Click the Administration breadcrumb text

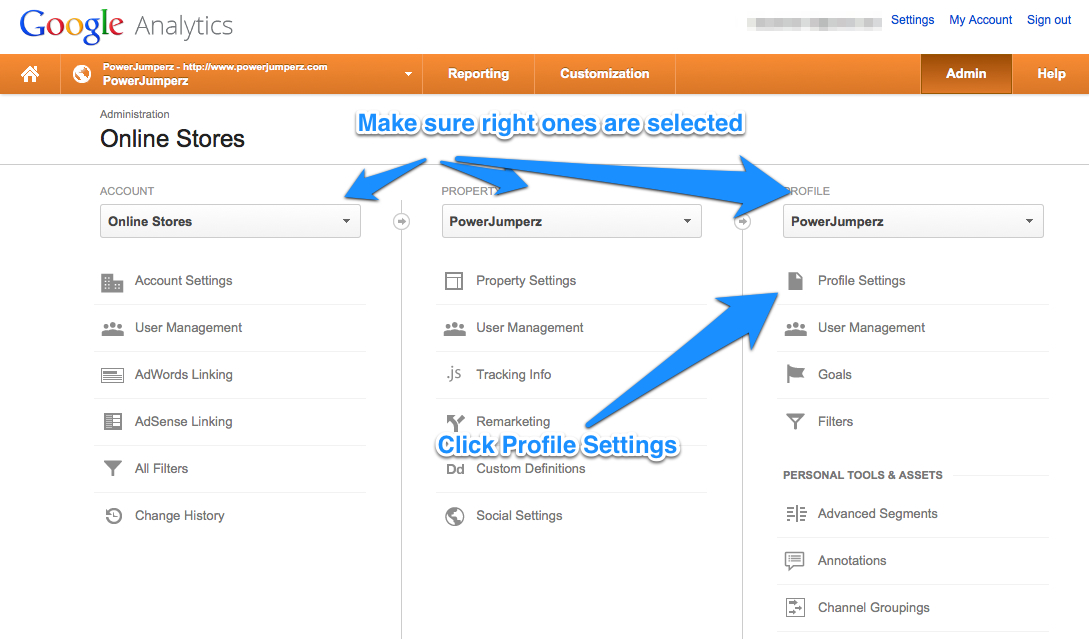135,114
